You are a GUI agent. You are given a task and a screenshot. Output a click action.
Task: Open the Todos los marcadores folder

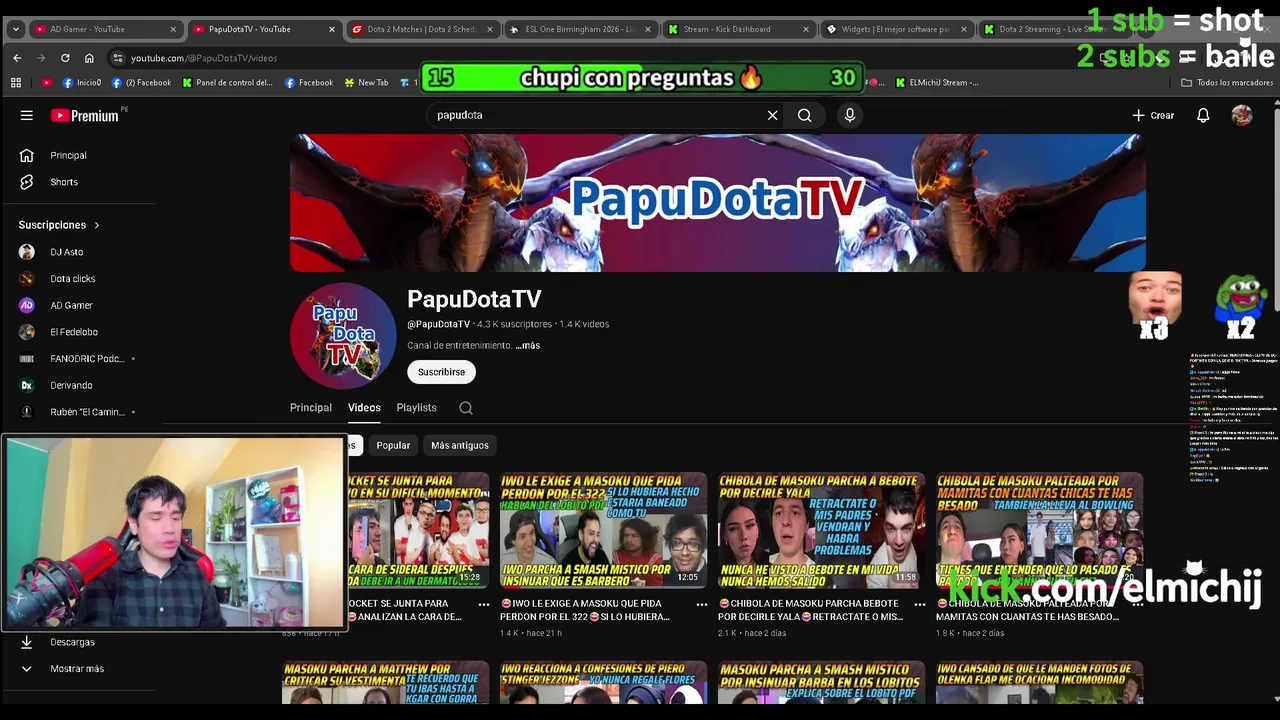[1227, 83]
